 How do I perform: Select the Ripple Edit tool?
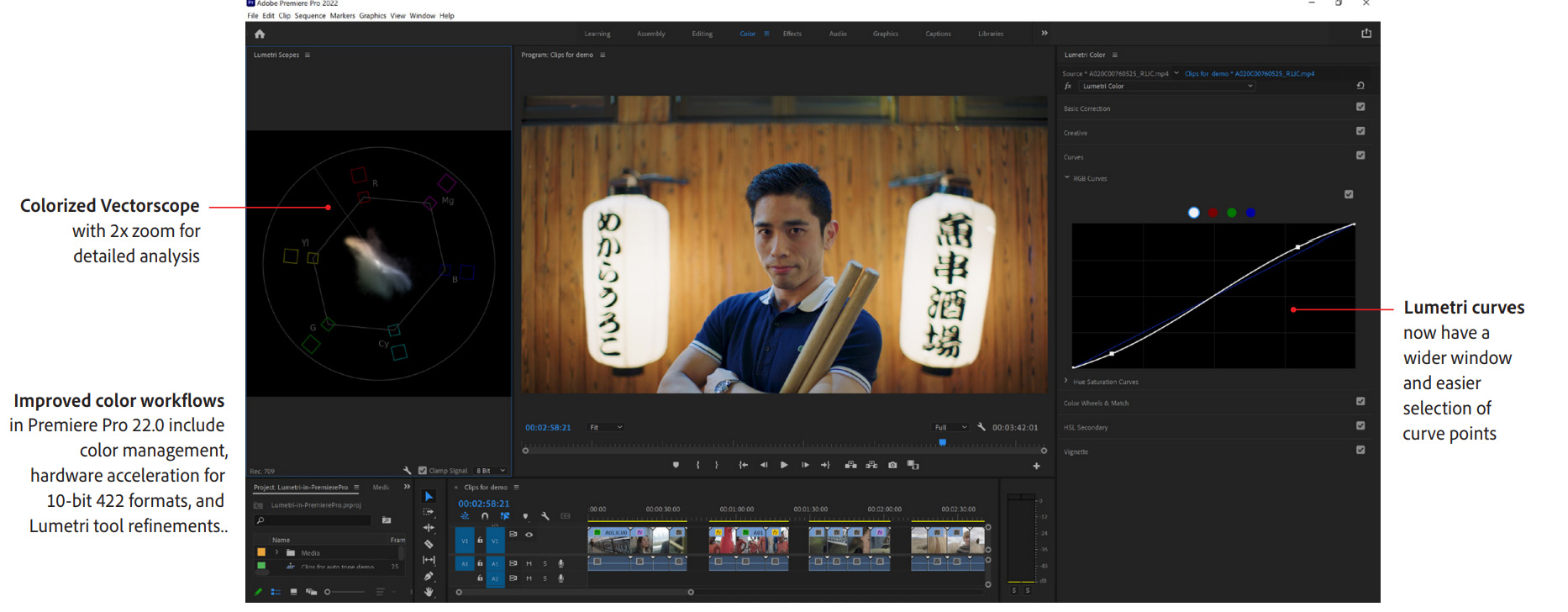(x=429, y=528)
